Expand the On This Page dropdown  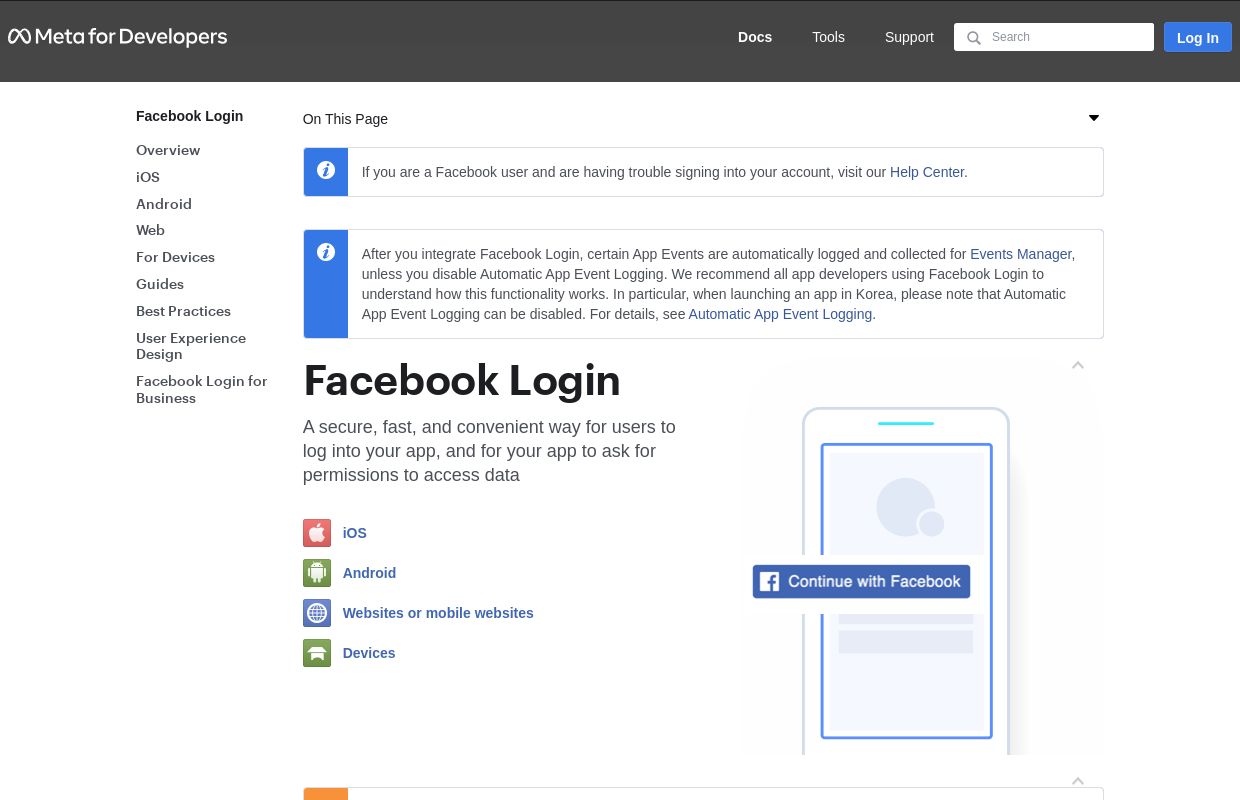(1093, 118)
